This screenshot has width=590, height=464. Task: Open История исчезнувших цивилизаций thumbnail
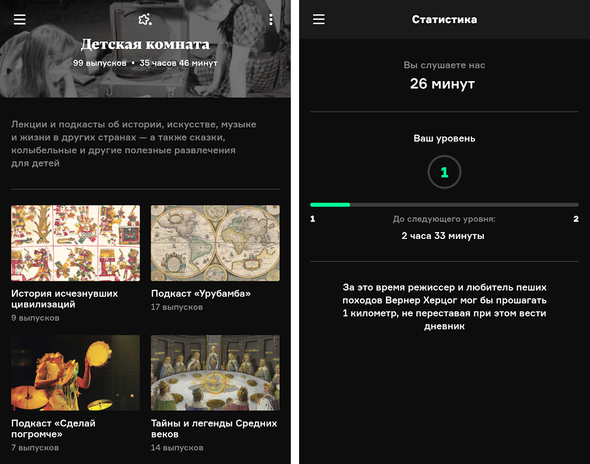tap(75, 243)
